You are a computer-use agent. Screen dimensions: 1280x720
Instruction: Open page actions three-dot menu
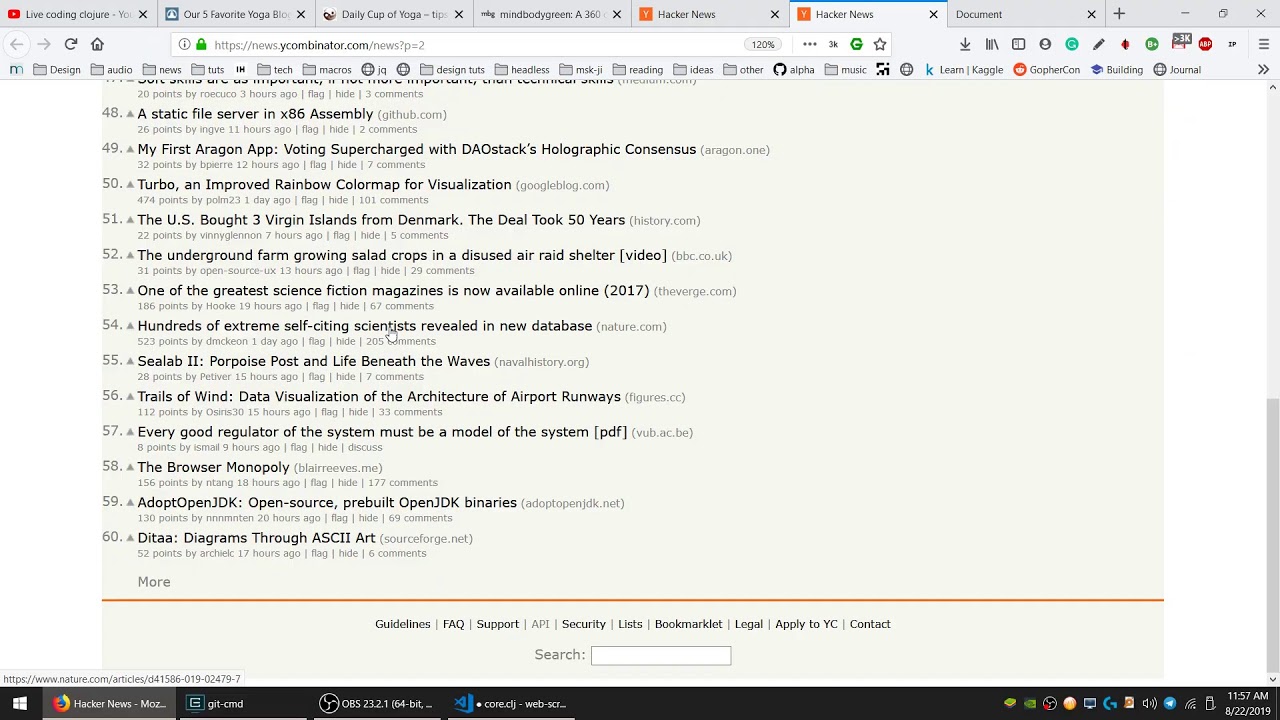(x=810, y=44)
